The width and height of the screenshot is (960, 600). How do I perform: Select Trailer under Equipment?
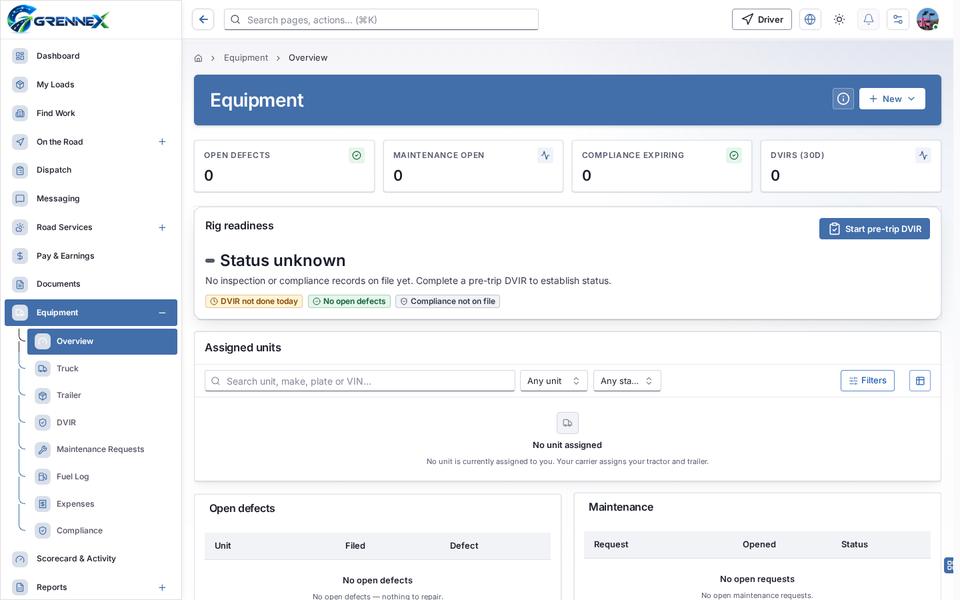point(102,396)
